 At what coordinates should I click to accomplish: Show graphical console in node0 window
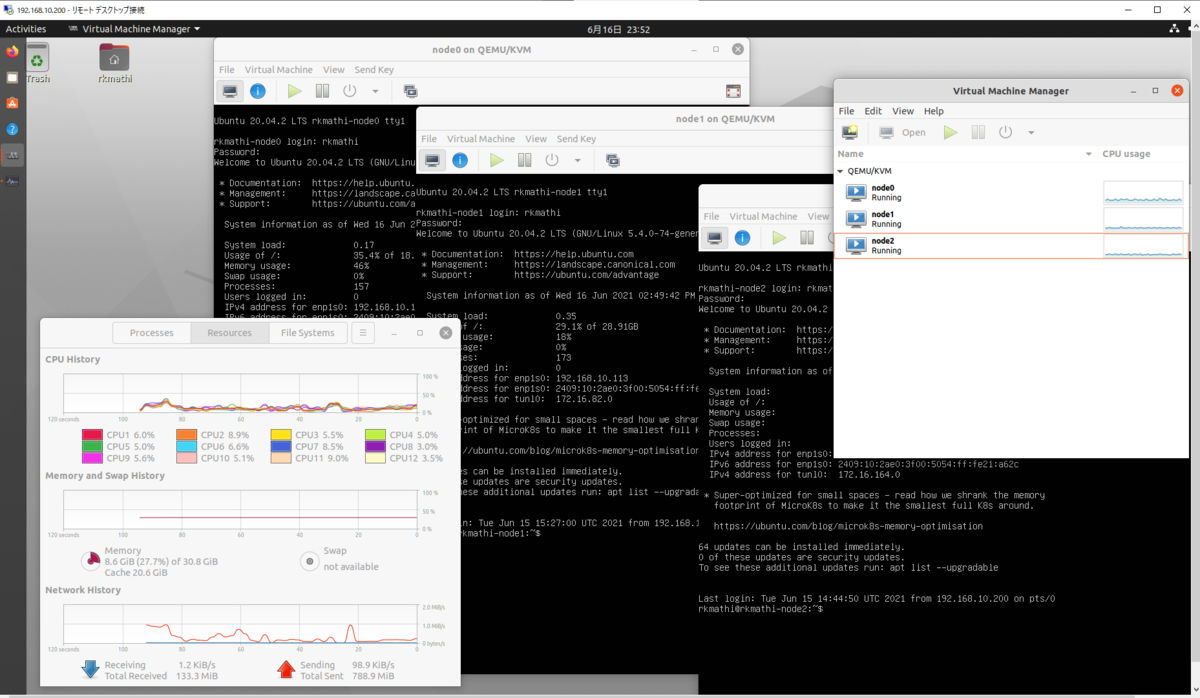230,91
